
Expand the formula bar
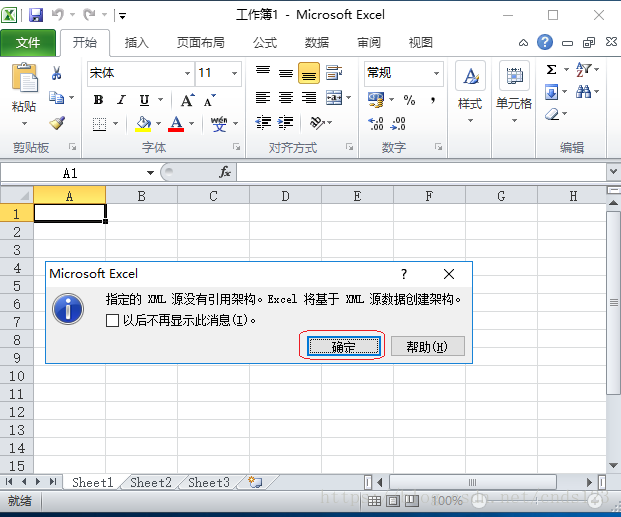(613, 172)
